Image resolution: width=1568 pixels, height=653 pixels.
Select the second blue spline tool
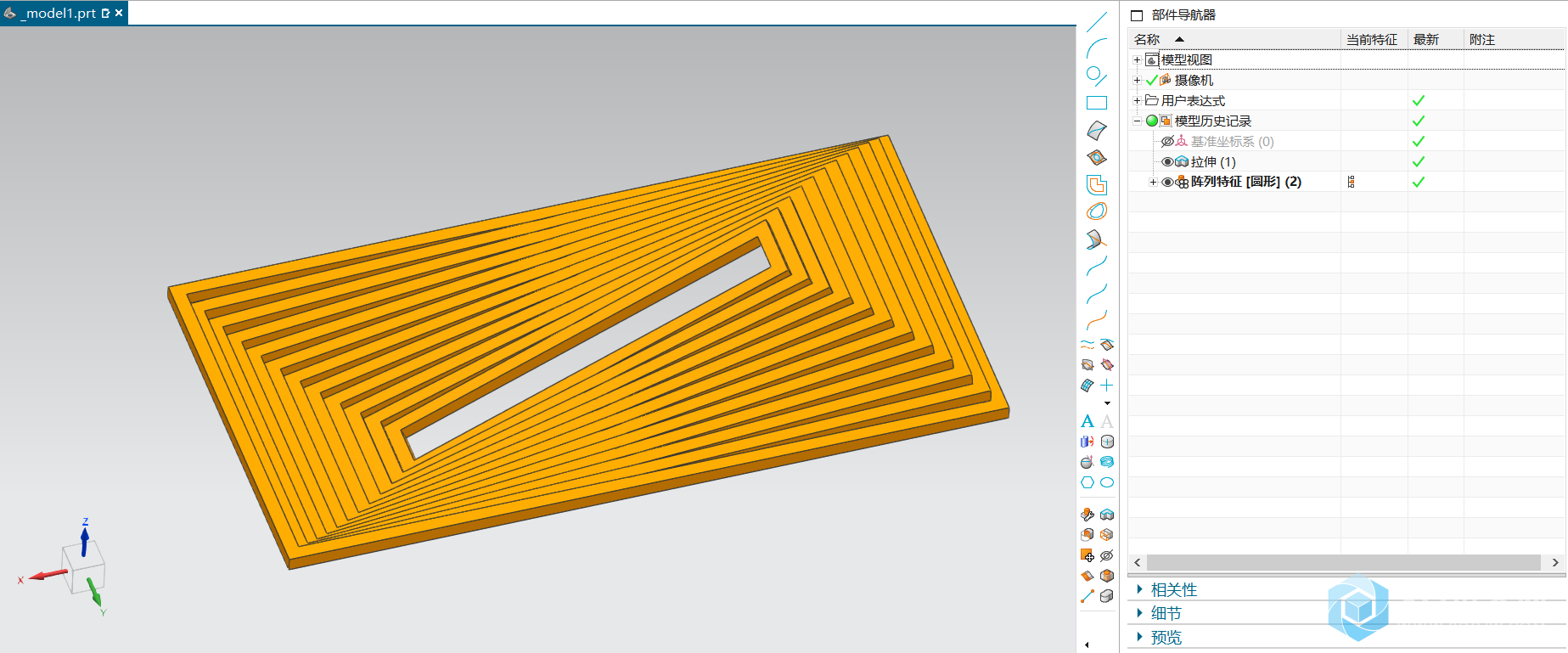(1097, 294)
